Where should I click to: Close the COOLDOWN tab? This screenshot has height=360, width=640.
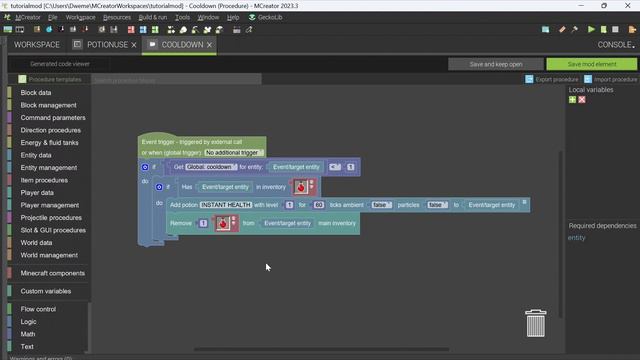pyautogui.click(x=209, y=45)
